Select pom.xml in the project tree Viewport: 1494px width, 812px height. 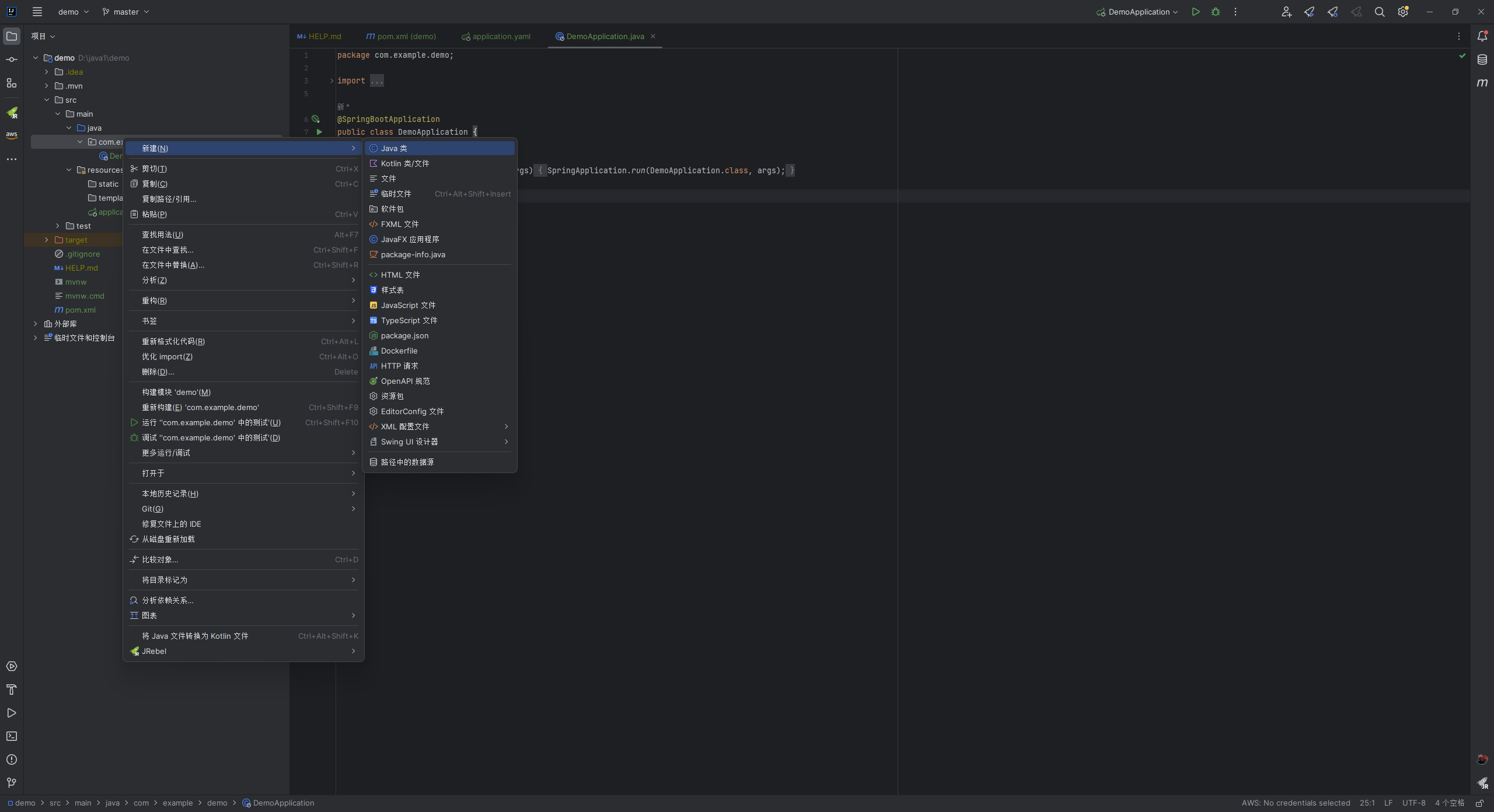tap(81, 310)
